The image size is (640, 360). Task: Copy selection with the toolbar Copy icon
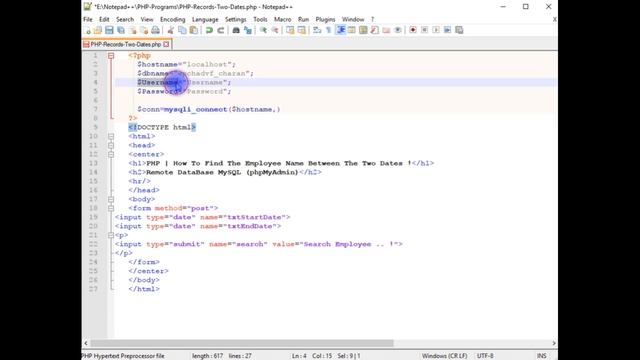coord(182,30)
